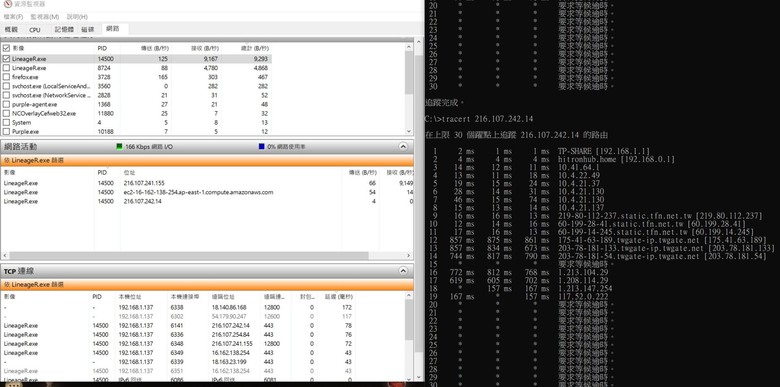
Task: Uncheck LineageR.exe with PID 14500
Action: tap(6, 59)
